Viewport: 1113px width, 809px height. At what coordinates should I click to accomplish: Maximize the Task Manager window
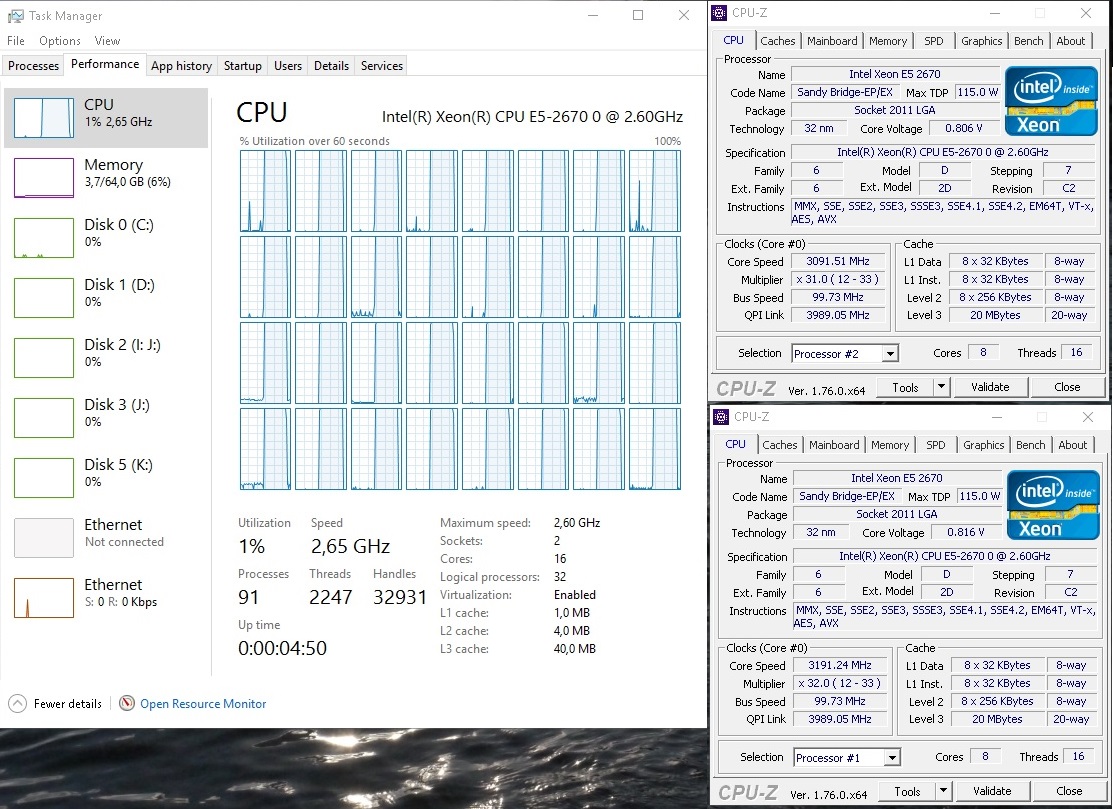pyautogui.click(x=638, y=15)
